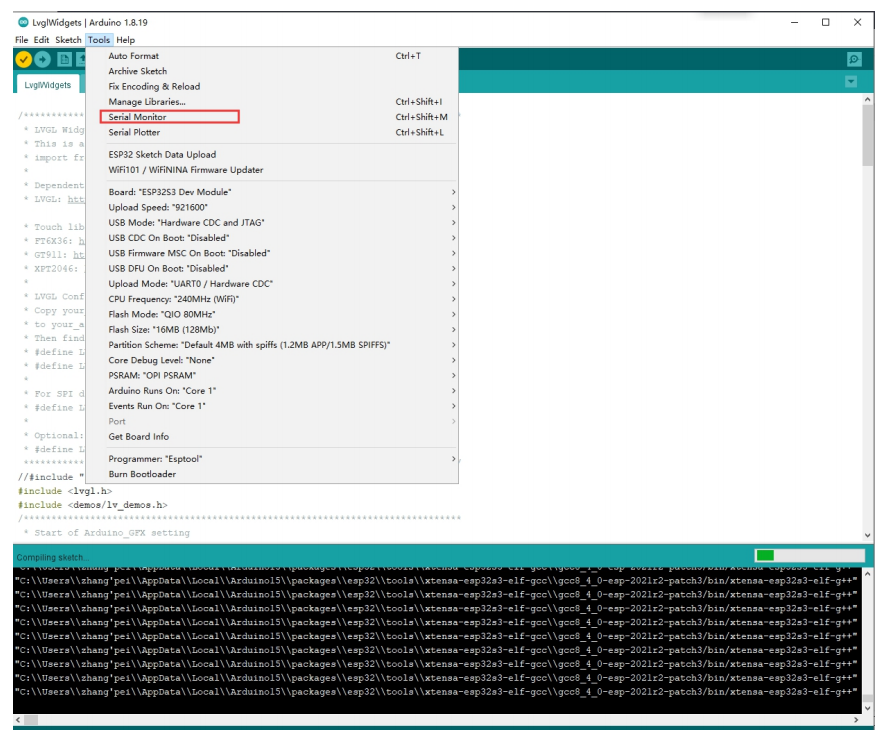Open the File menu
The image size is (884, 732).
pyautogui.click(x=22, y=40)
